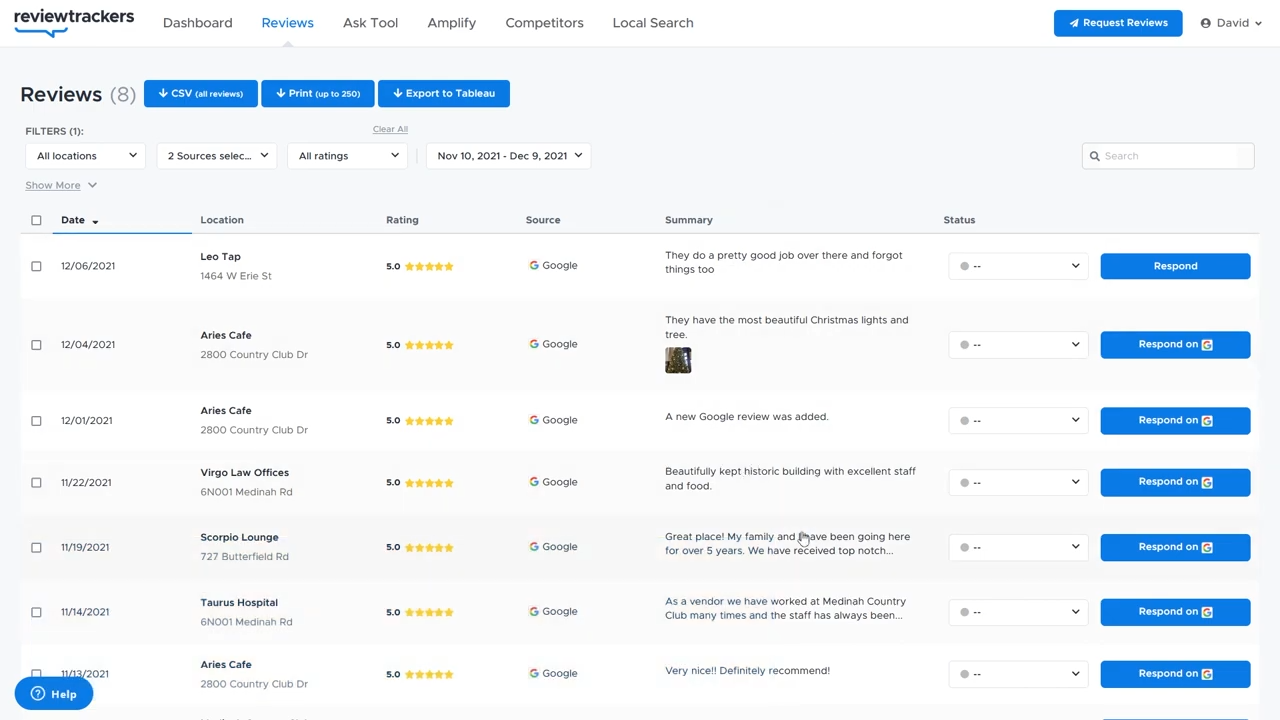Click the five-star rating for Virgo Law Offices

429,483
